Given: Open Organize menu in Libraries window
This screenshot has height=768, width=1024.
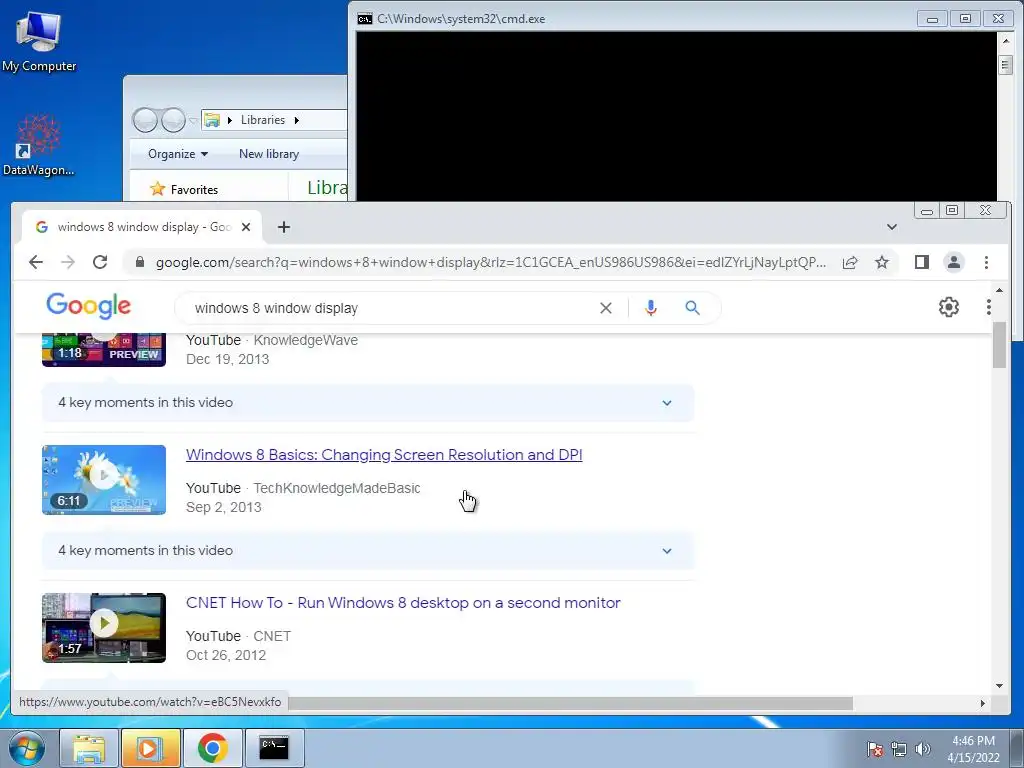Looking at the screenshot, I should (x=178, y=154).
